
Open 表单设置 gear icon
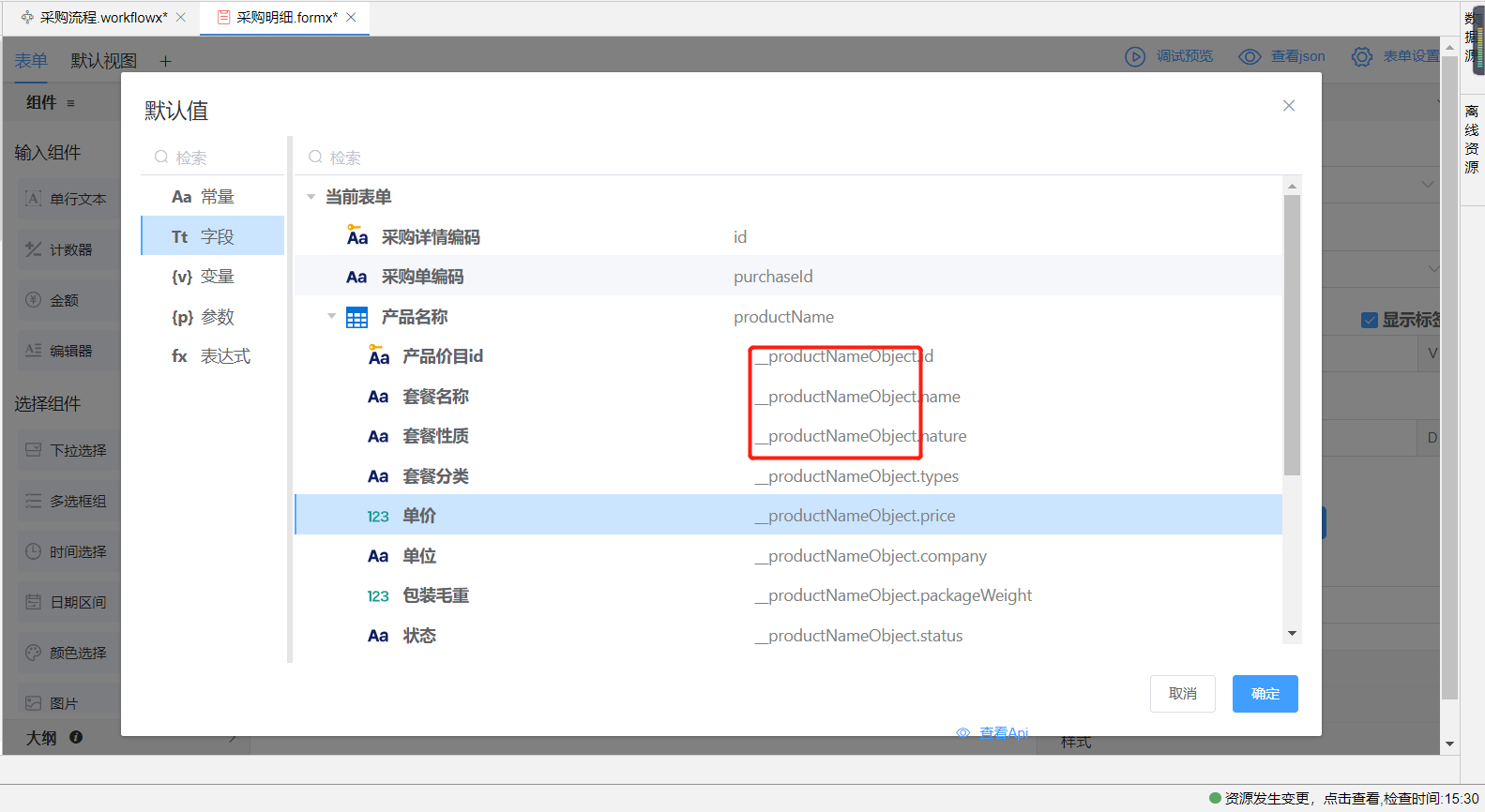click(x=1361, y=57)
